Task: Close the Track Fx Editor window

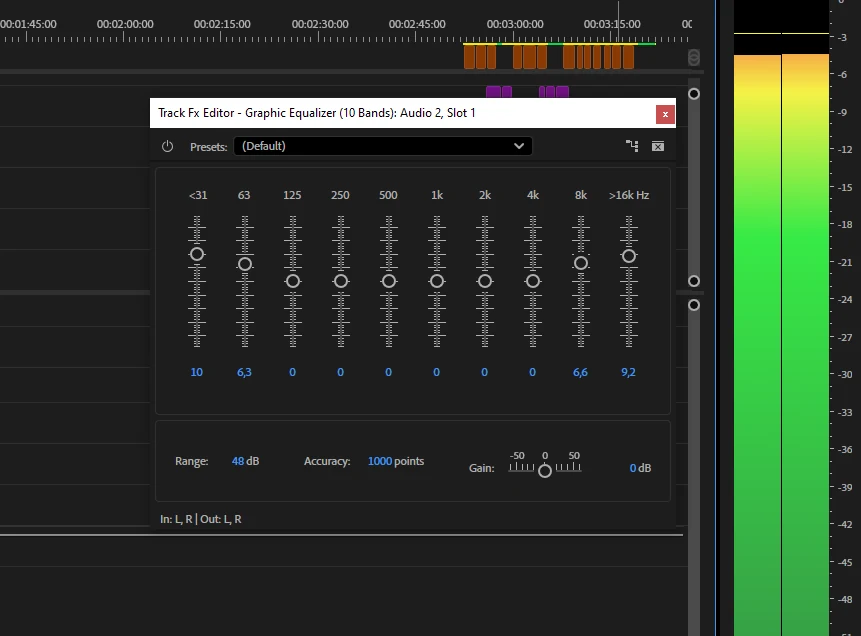Action: 665,114
